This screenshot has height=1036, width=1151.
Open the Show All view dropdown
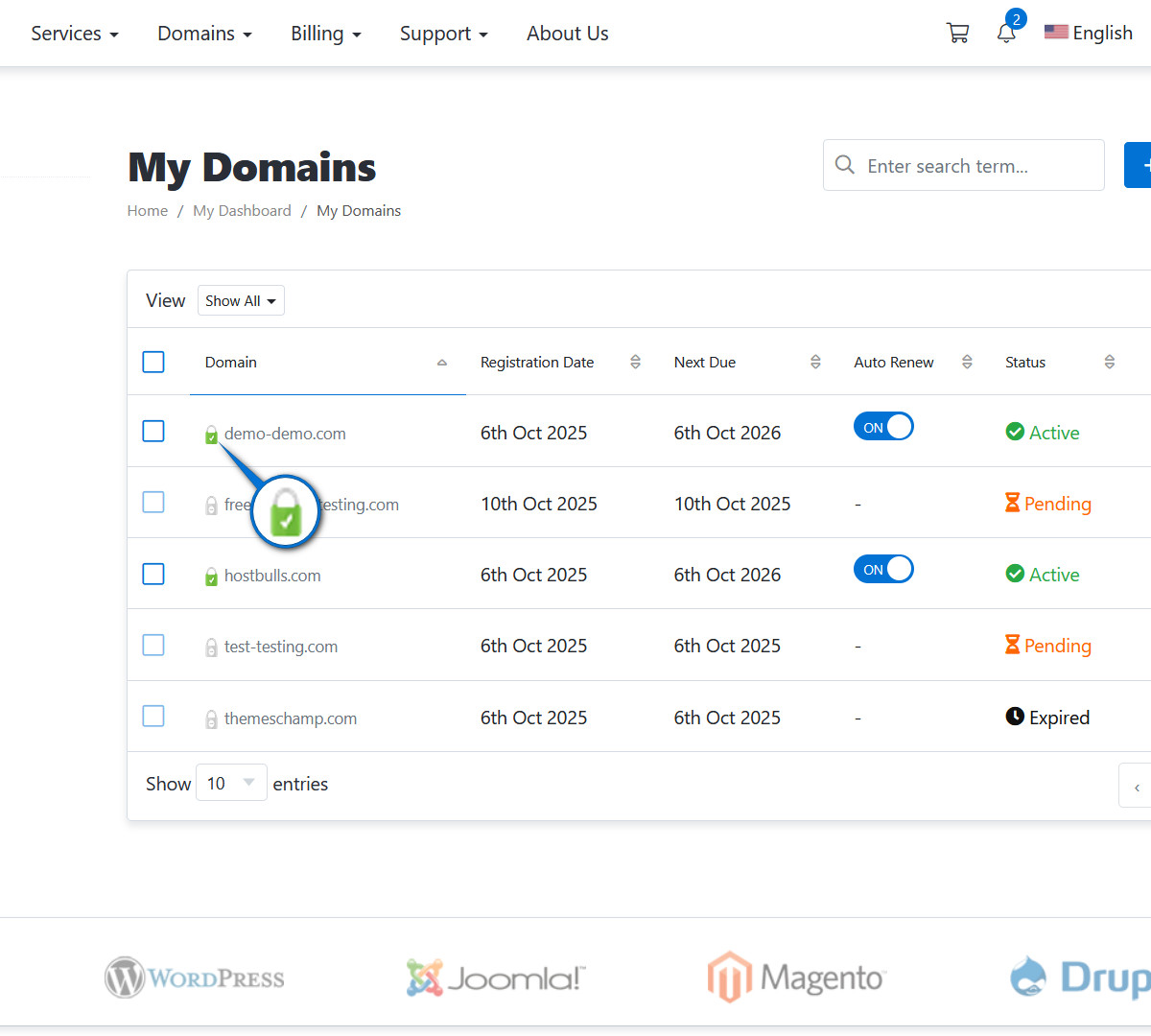click(x=241, y=301)
